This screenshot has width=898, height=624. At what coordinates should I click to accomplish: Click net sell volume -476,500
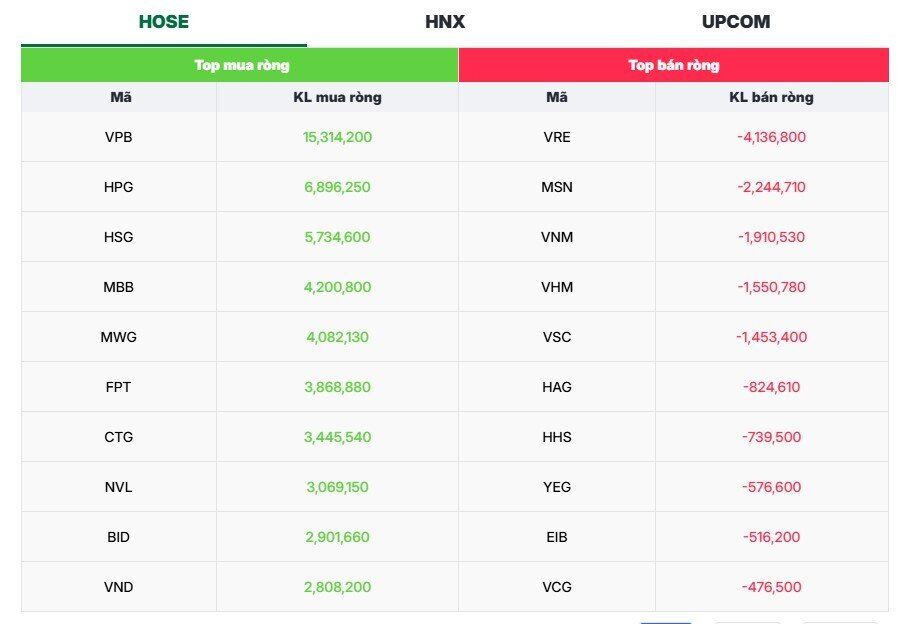point(771,587)
